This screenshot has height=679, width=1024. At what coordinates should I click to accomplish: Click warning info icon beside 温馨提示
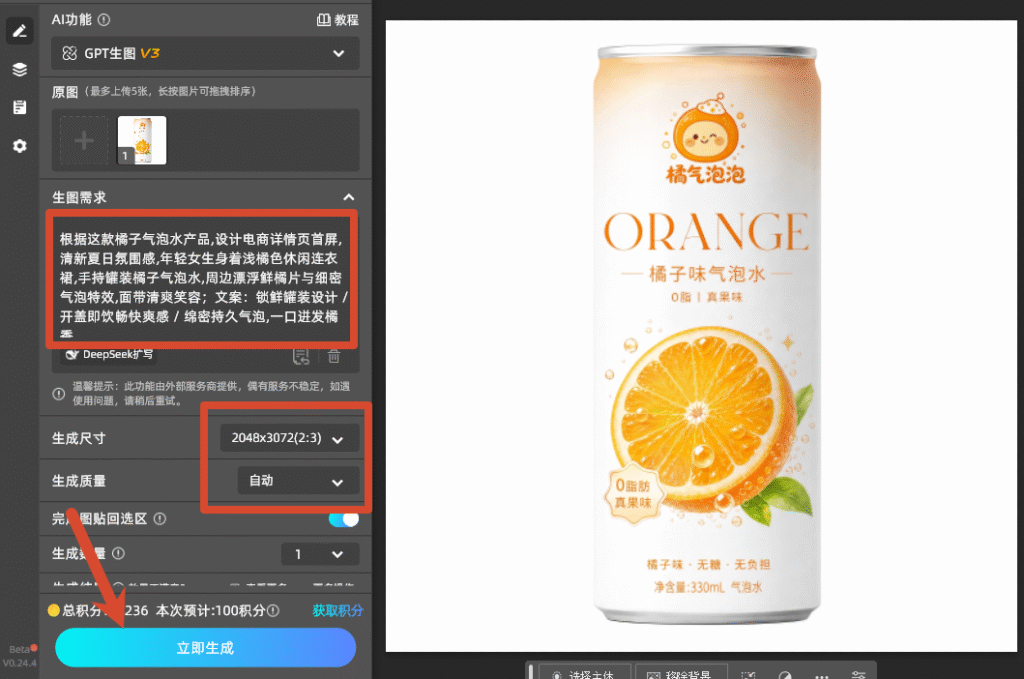point(59,394)
